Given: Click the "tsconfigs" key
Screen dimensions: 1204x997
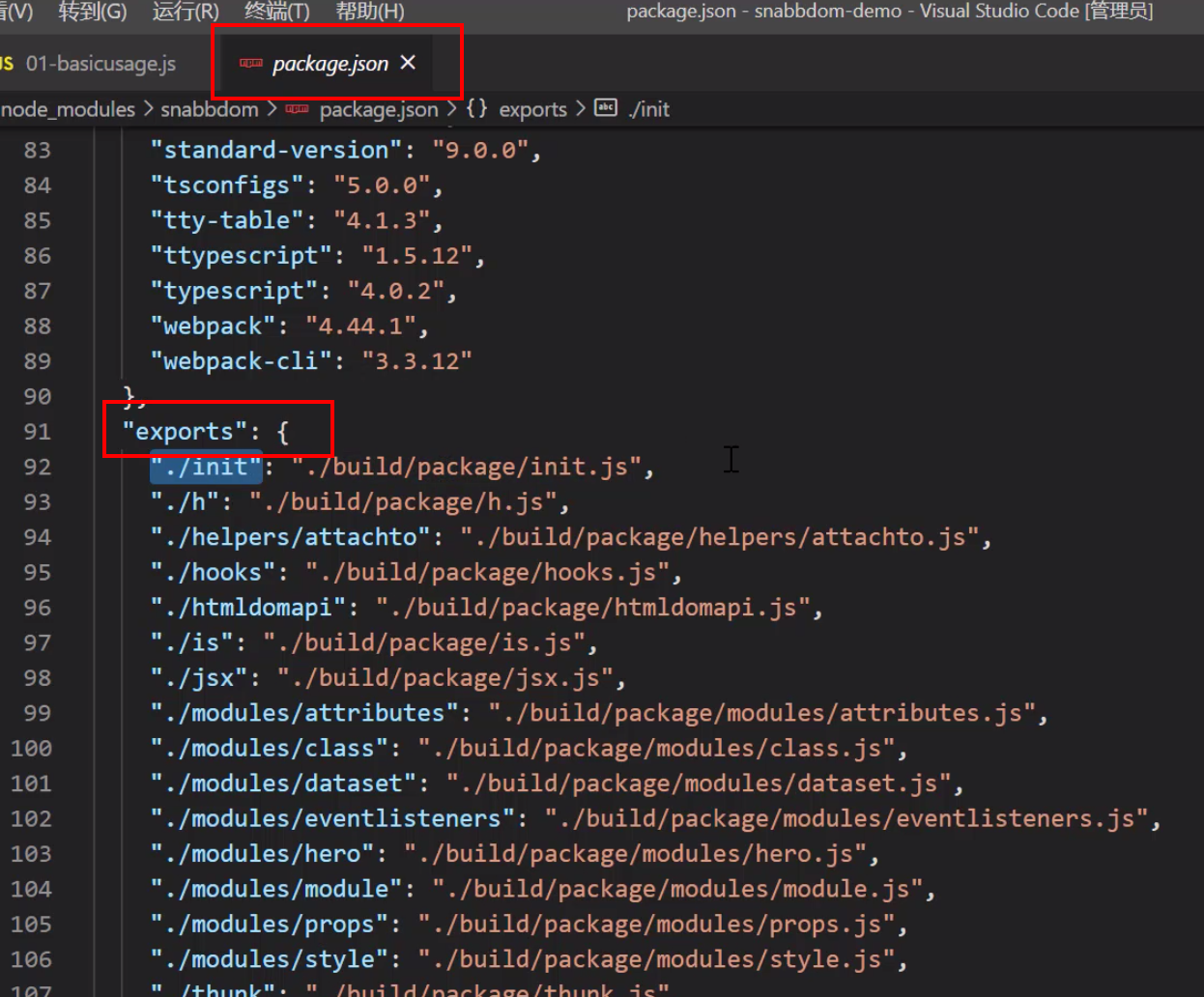Looking at the screenshot, I should tap(227, 185).
